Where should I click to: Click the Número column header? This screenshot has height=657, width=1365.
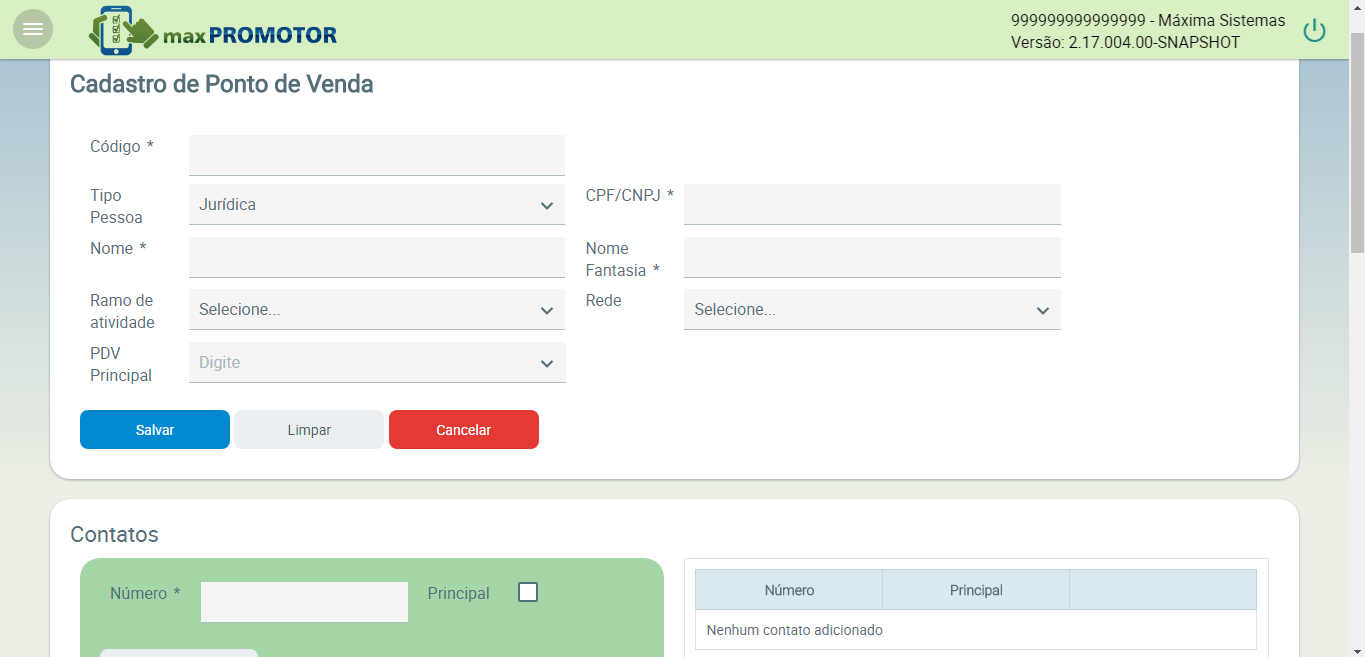789,590
